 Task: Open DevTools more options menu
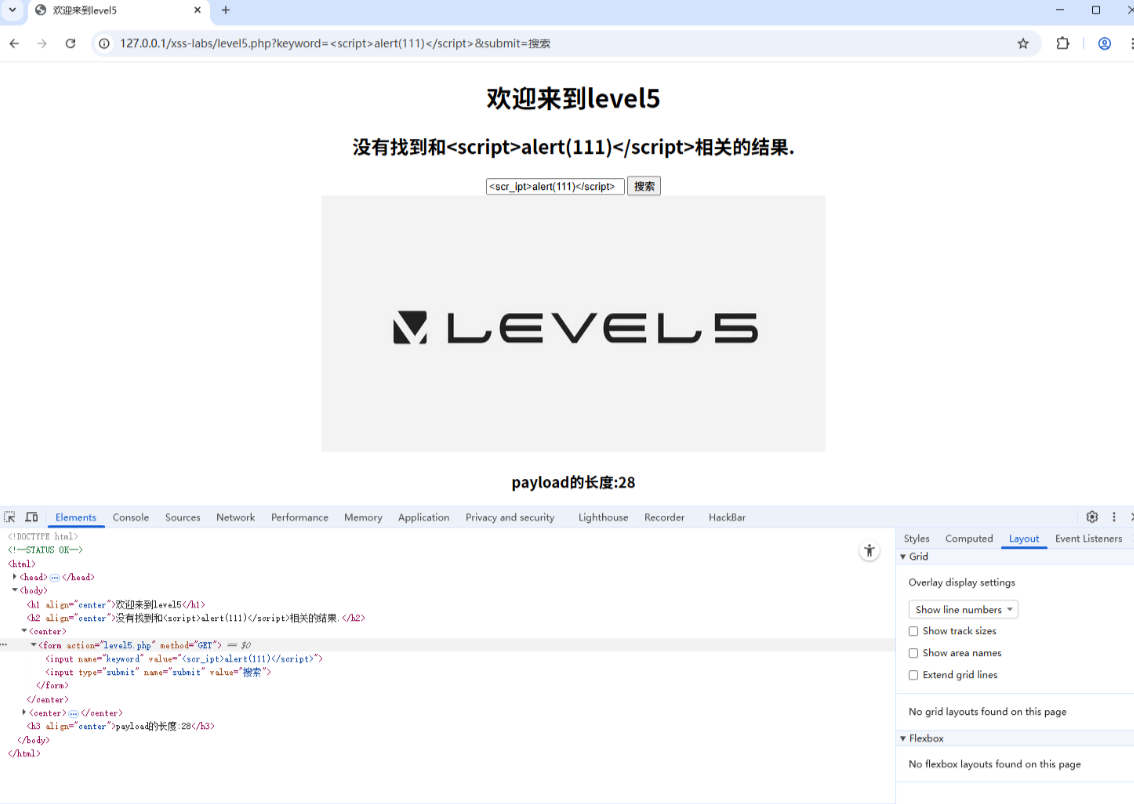point(1114,517)
